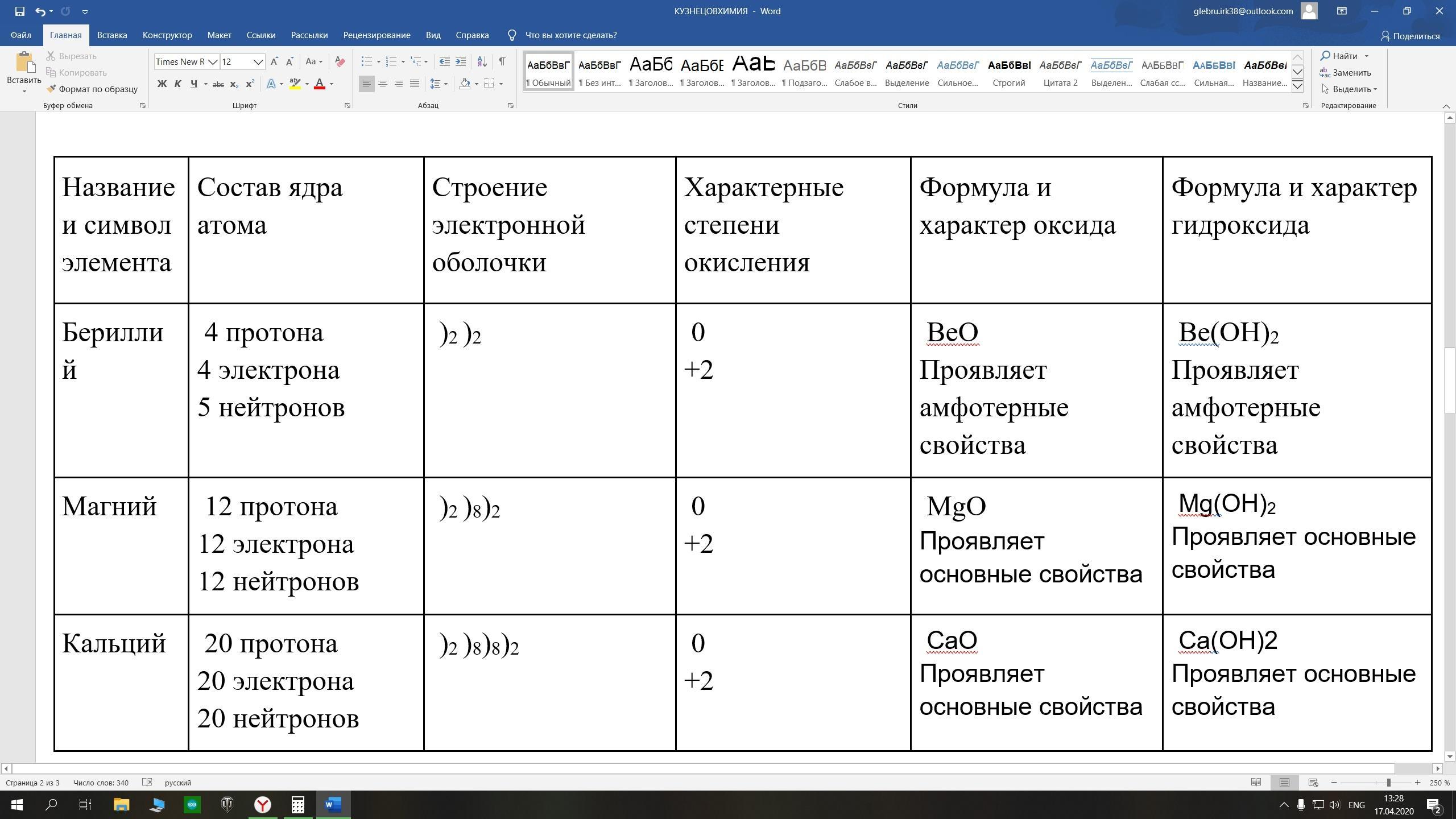Click Cut (Вырезать) scissors button

pos(72,56)
